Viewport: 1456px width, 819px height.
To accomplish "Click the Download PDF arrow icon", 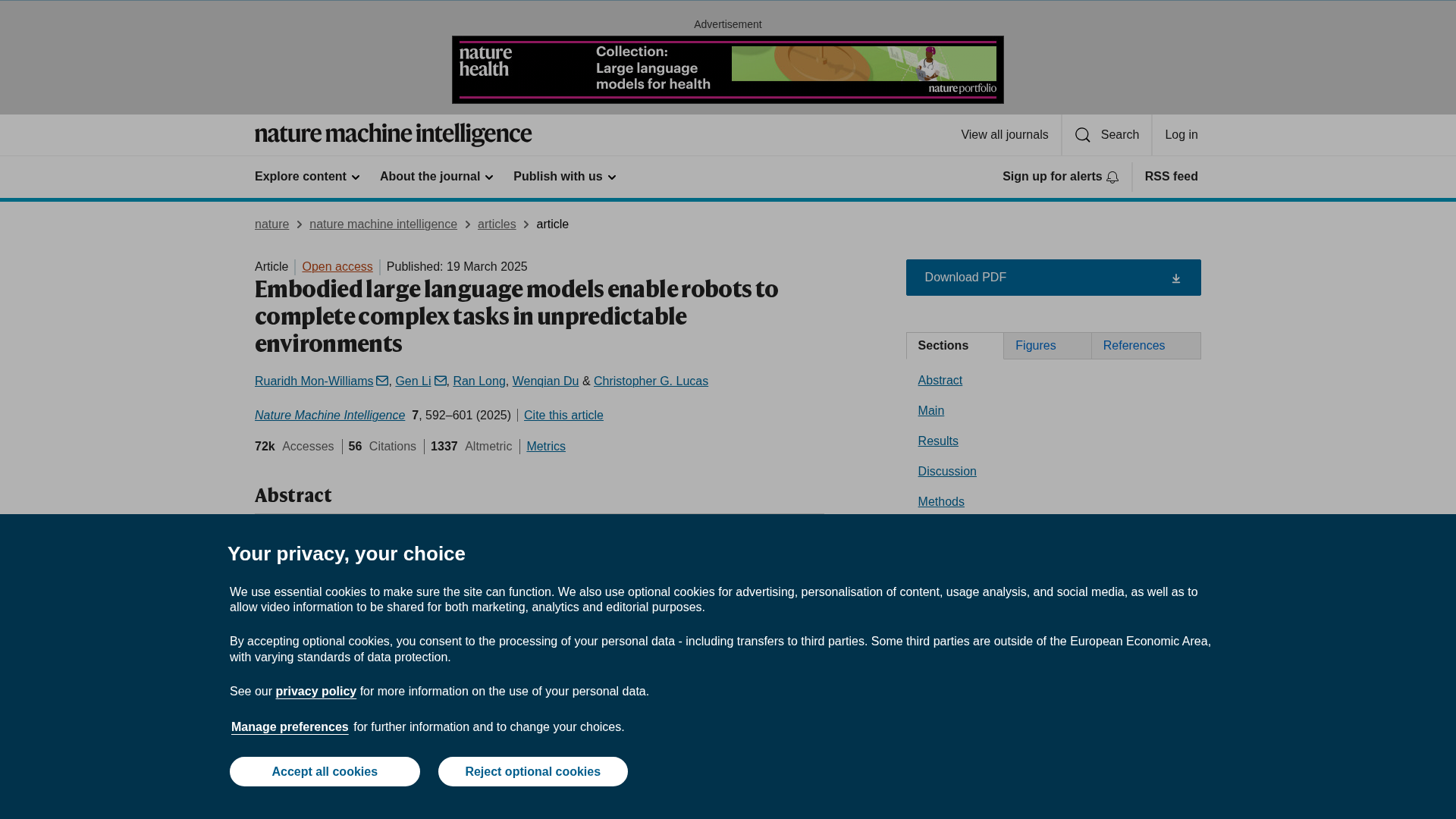I will click(x=1175, y=278).
